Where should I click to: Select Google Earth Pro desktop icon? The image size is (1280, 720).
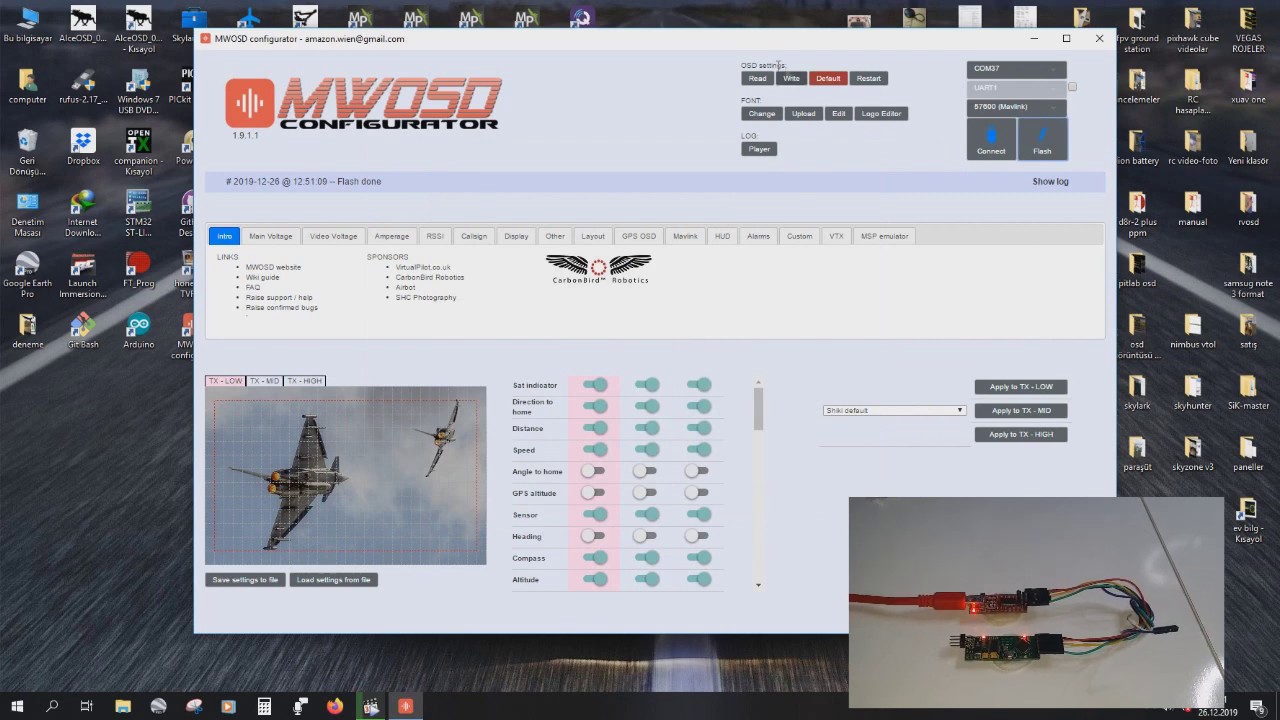pyautogui.click(x=27, y=275)
